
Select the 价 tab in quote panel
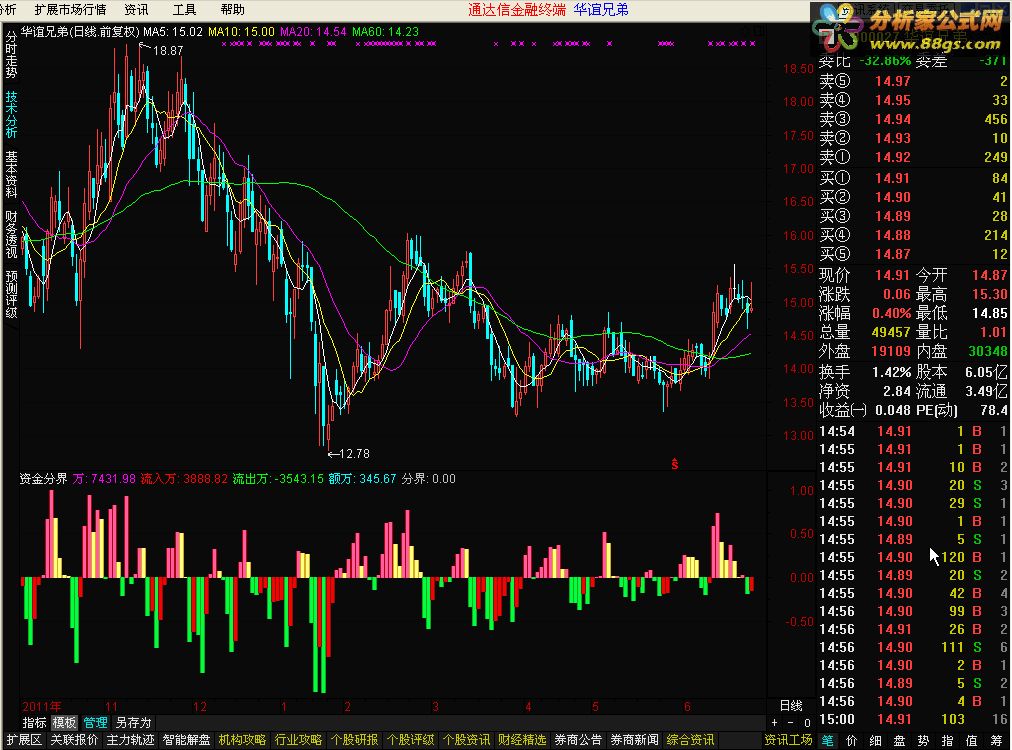click(x=852, y=740)
